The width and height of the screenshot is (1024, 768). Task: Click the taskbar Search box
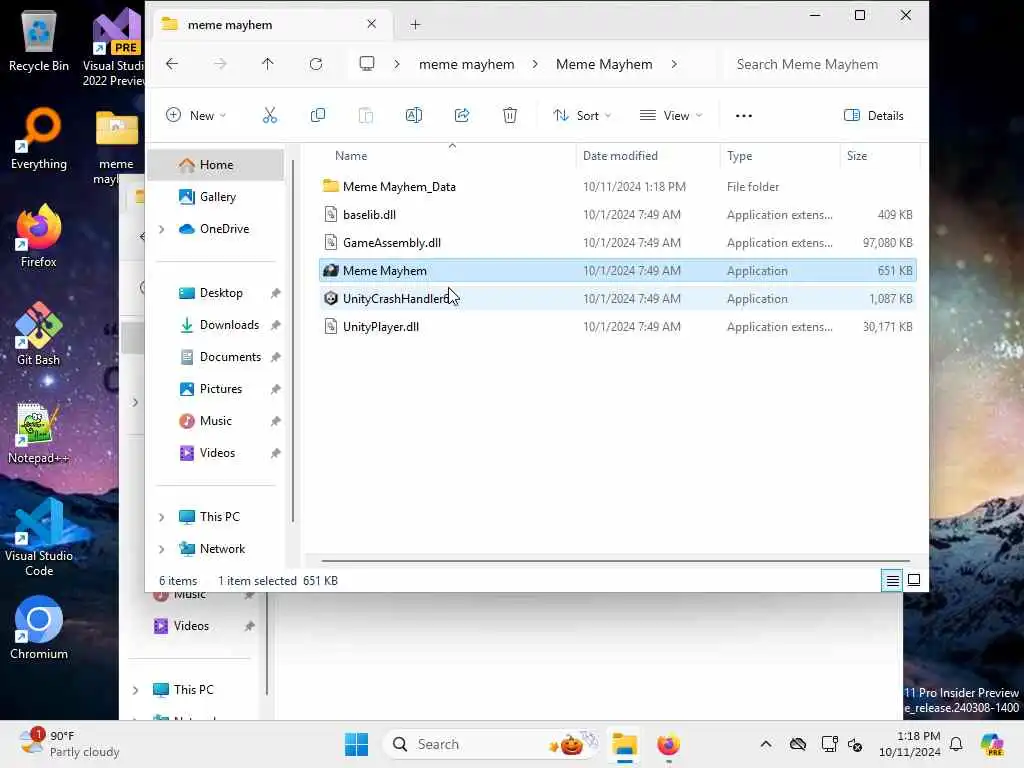pos(491,744)
